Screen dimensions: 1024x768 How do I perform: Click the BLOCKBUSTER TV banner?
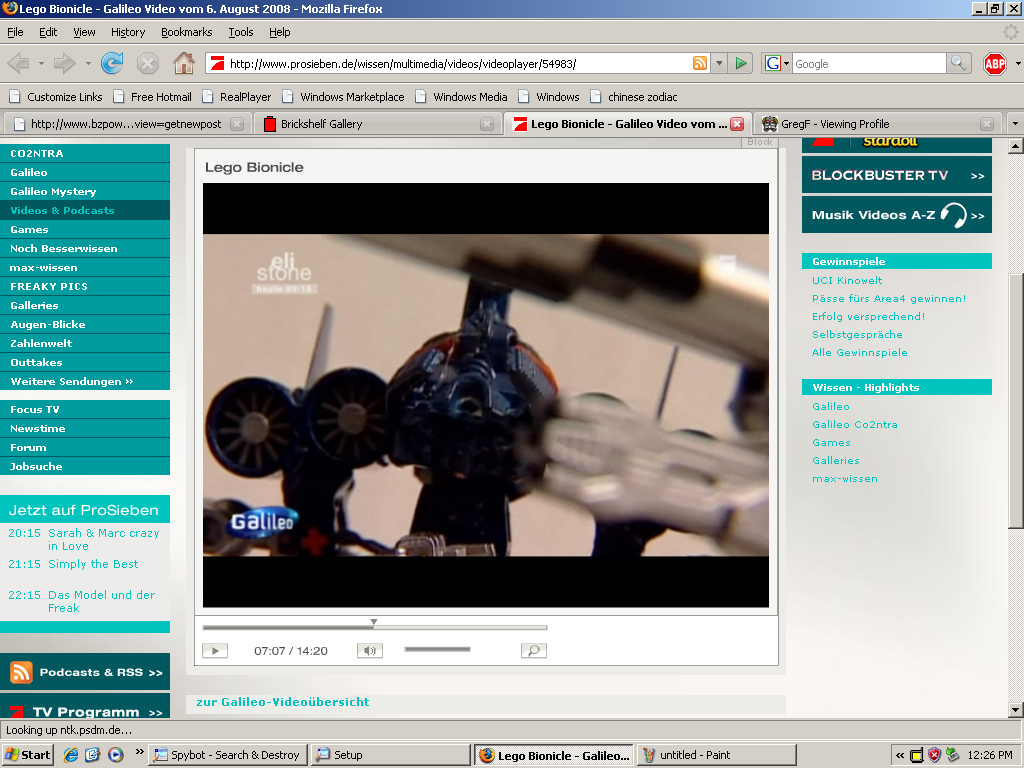point(897,175)
